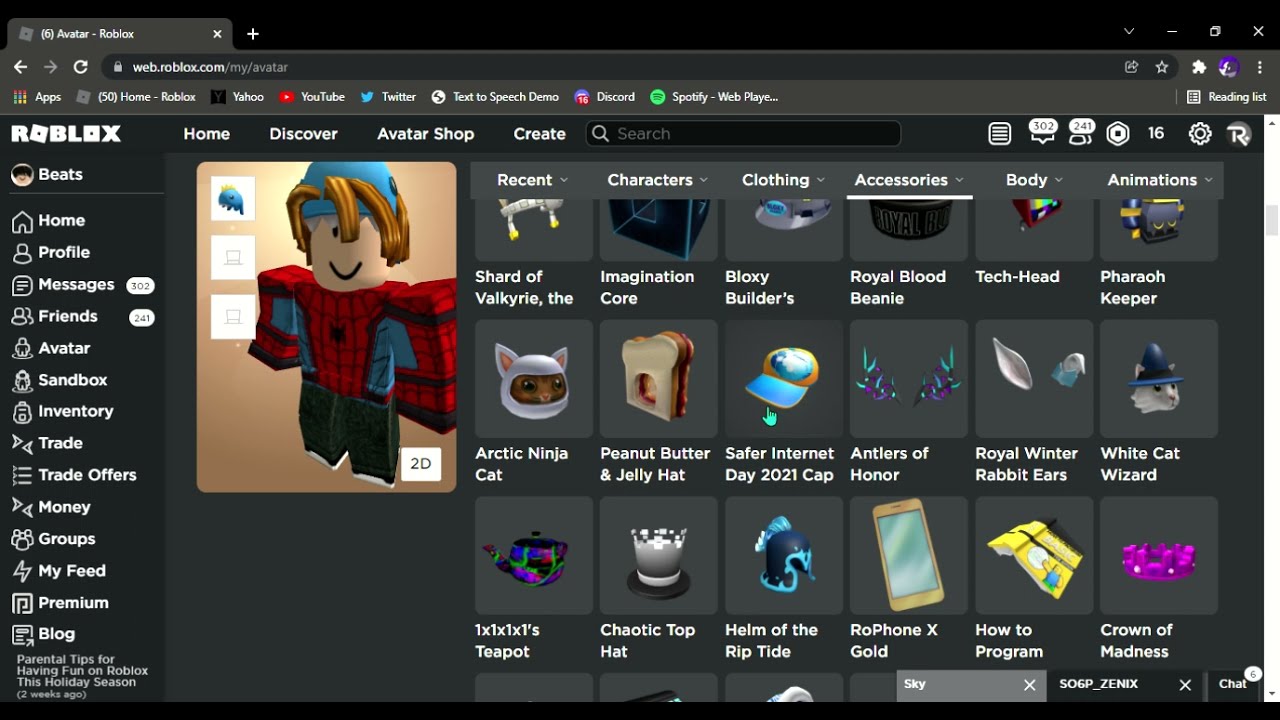Expand the Accessories dropdown
This screenshot has height=720, width=1280.
(x=909, y=180)
